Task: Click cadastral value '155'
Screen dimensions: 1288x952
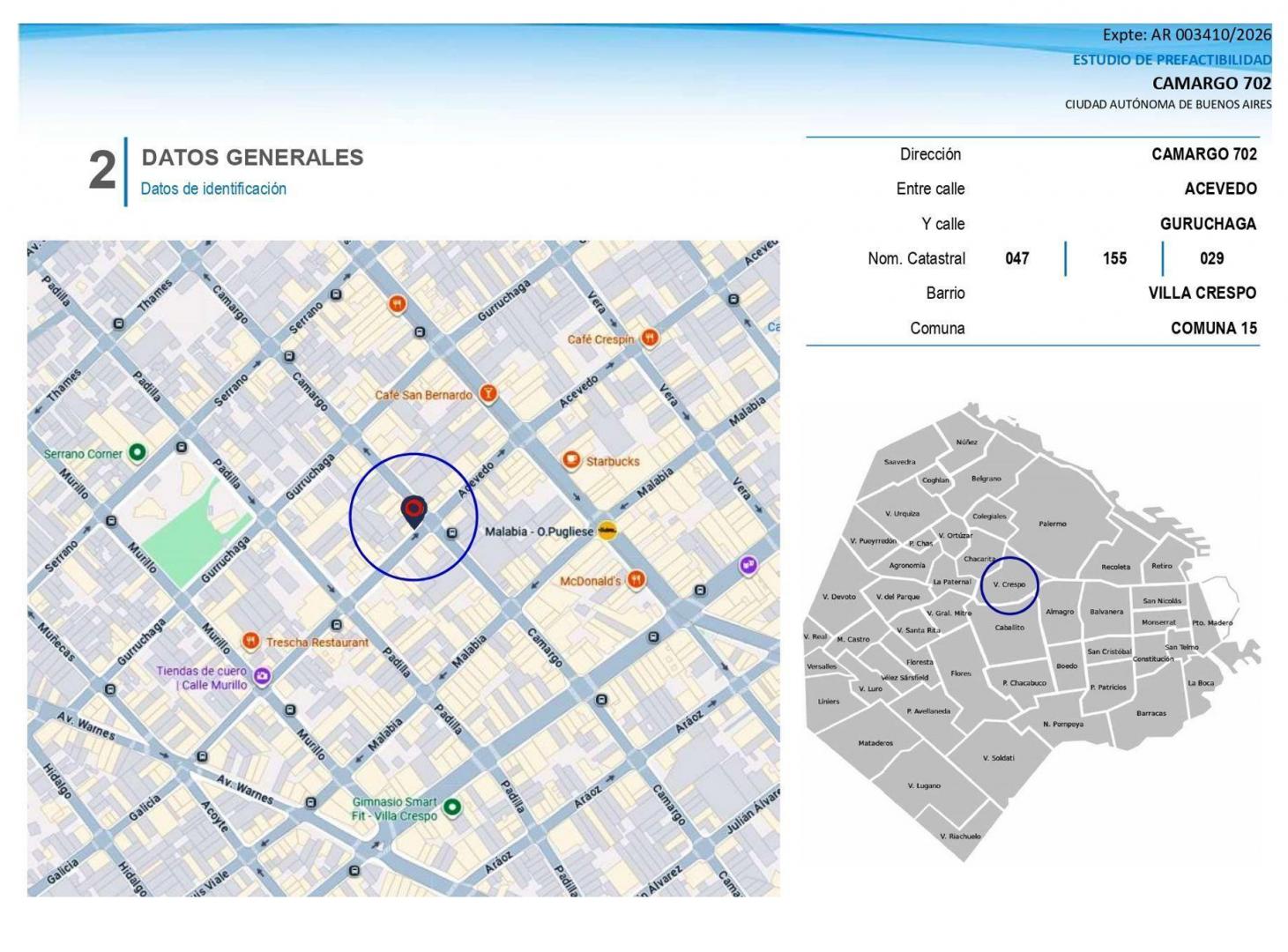Action: [1114, 258]
